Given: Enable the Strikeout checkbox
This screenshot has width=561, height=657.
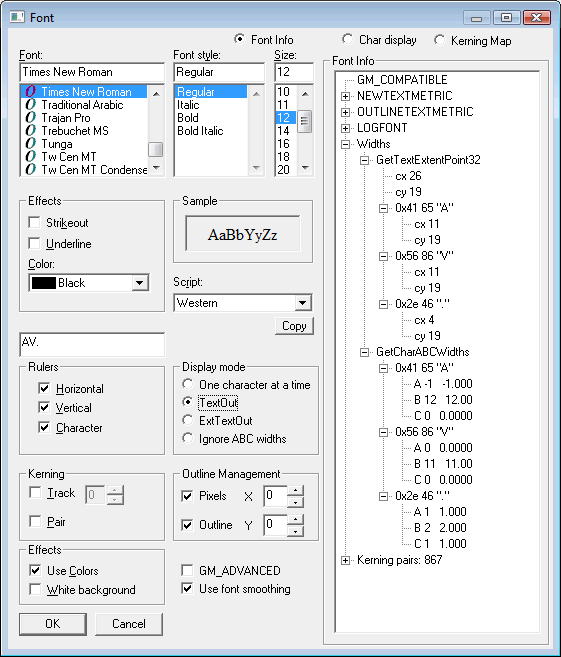Looking at the screenshot, I should click(x=34, y=222).
